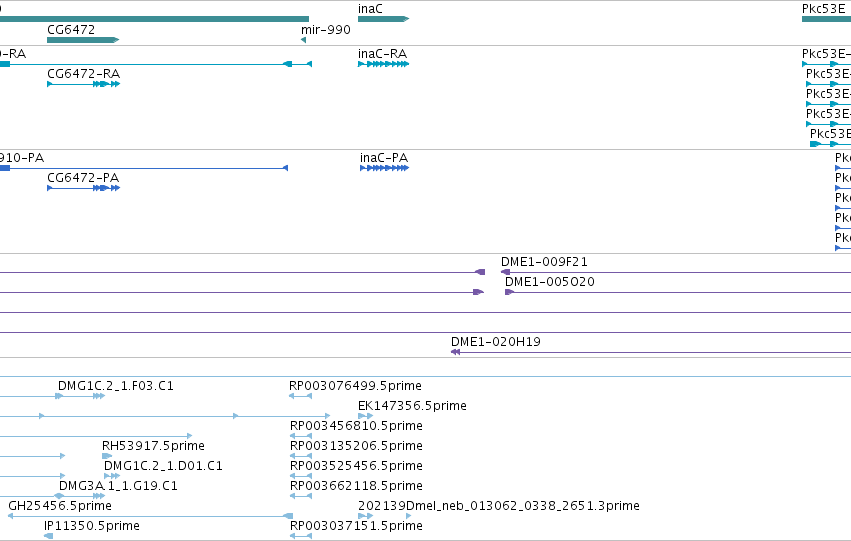This screenshot has height=541, width=851.
Task: Click the 202139Dmel_neb_013062_0338_2651.3prime label
Action: click(x=499, y=506)
